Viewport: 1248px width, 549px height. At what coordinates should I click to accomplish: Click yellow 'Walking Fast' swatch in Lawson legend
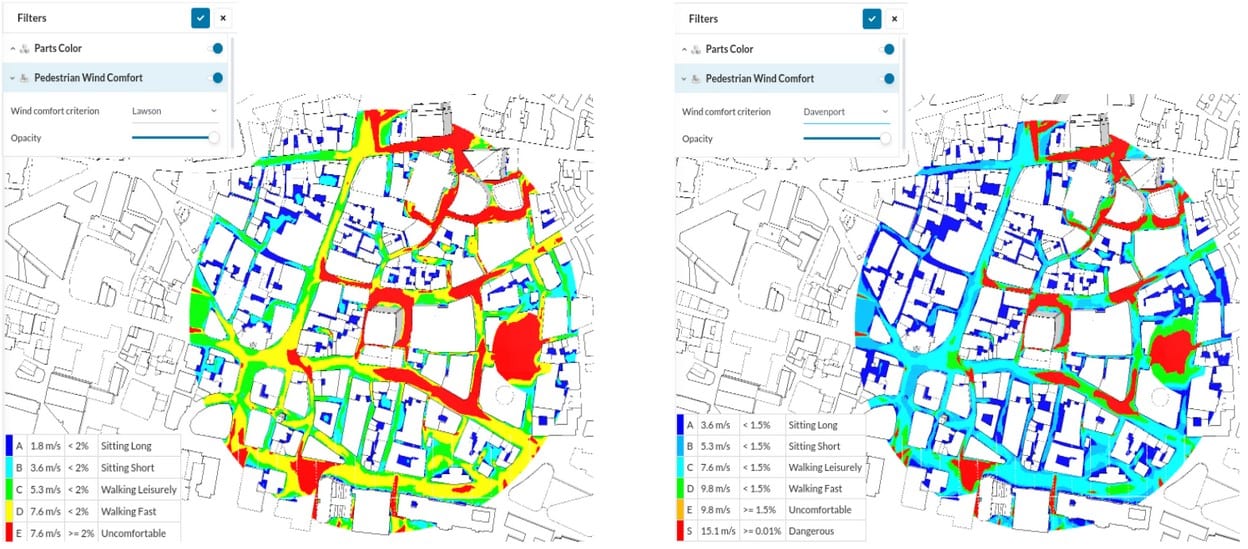8,511
